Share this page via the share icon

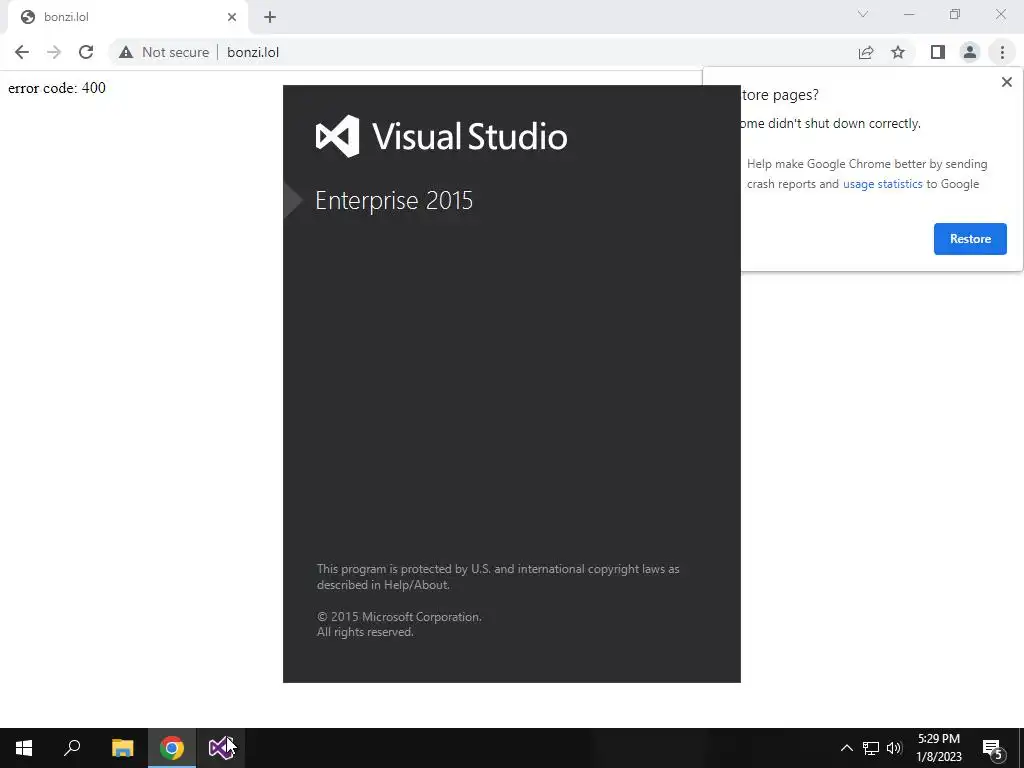pos(866,52)
